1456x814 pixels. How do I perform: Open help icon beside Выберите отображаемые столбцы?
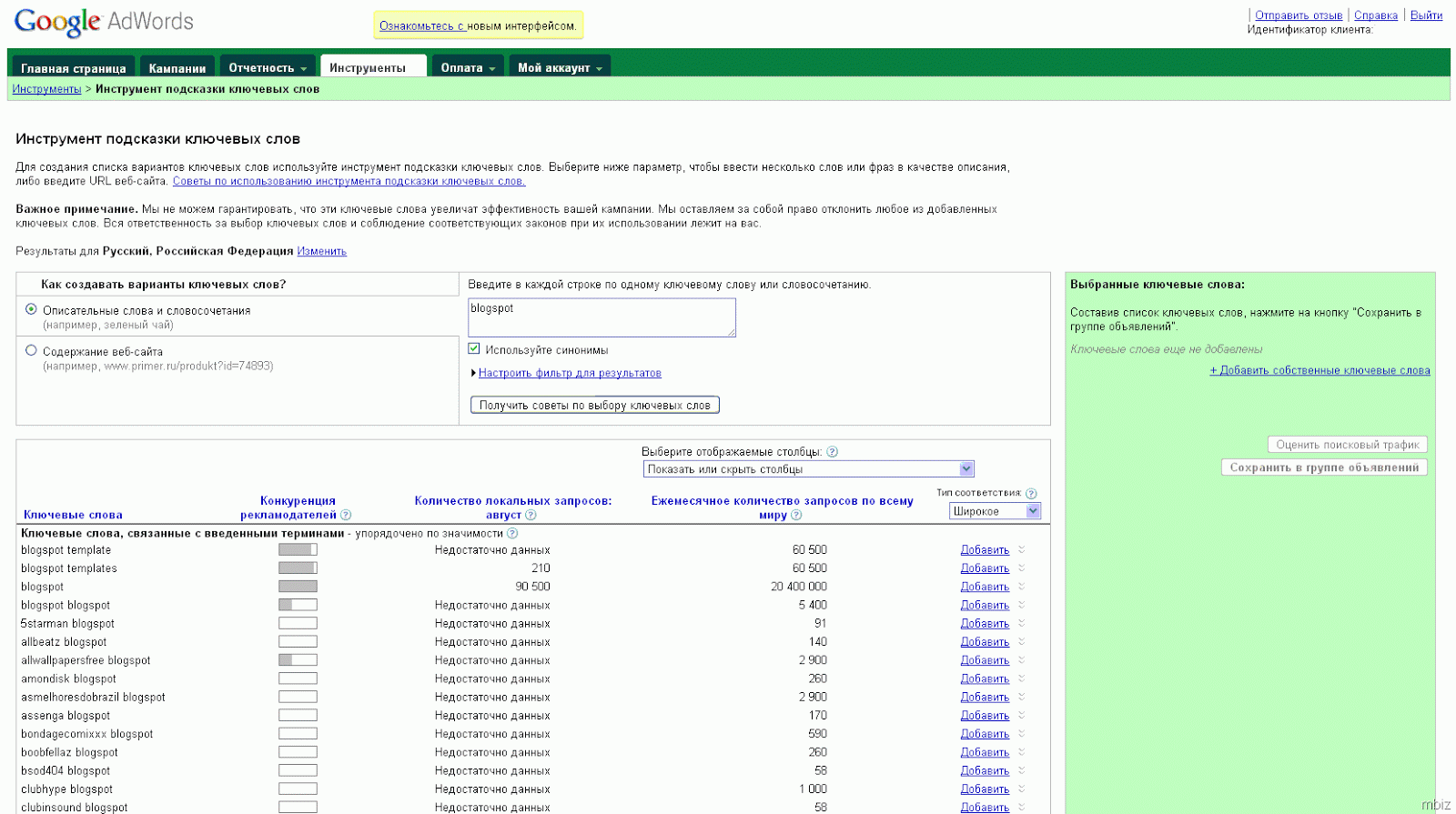(x=832, y=452)
